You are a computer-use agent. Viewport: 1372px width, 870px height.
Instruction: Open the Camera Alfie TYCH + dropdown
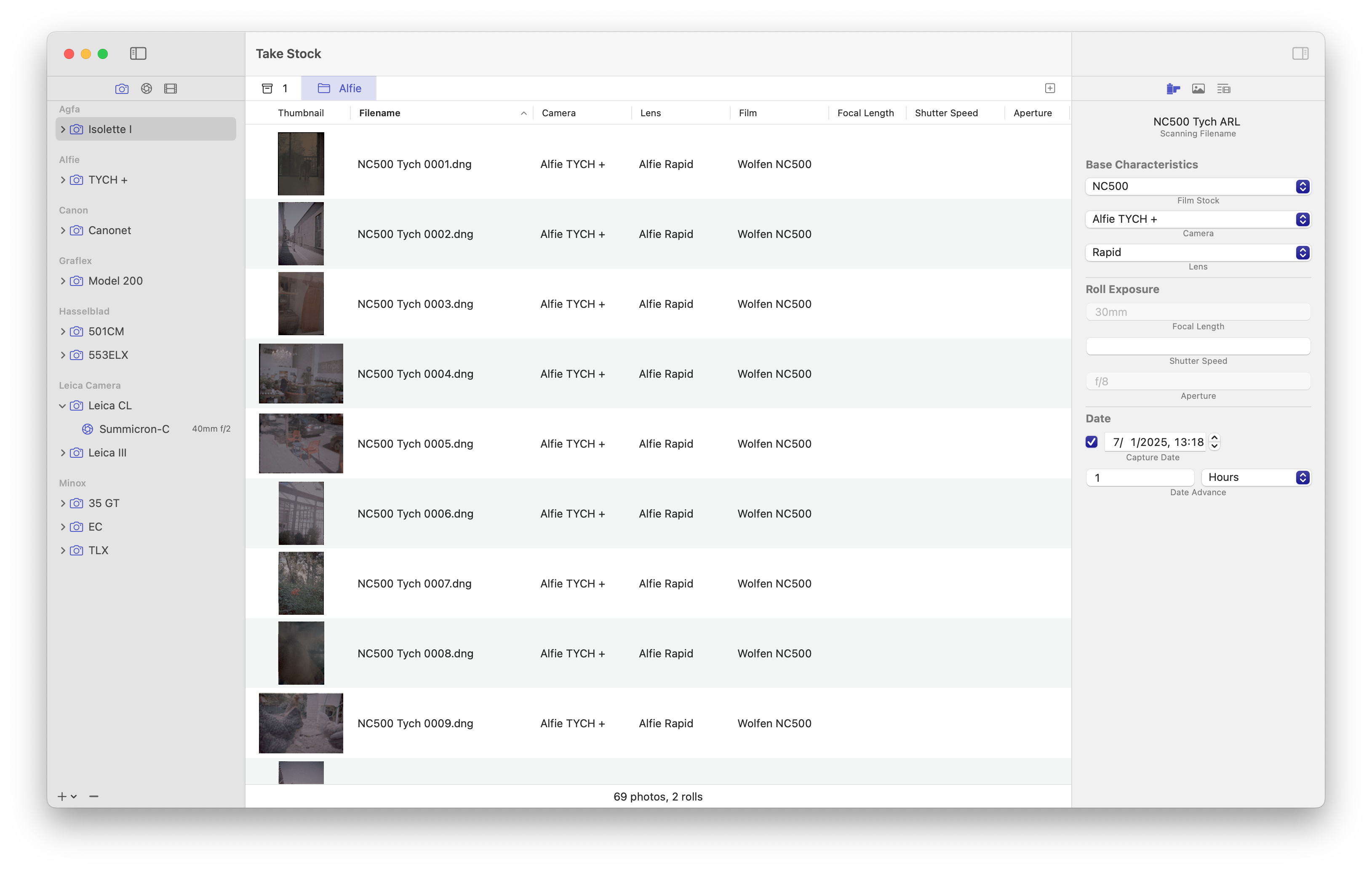pos(1198,219)
